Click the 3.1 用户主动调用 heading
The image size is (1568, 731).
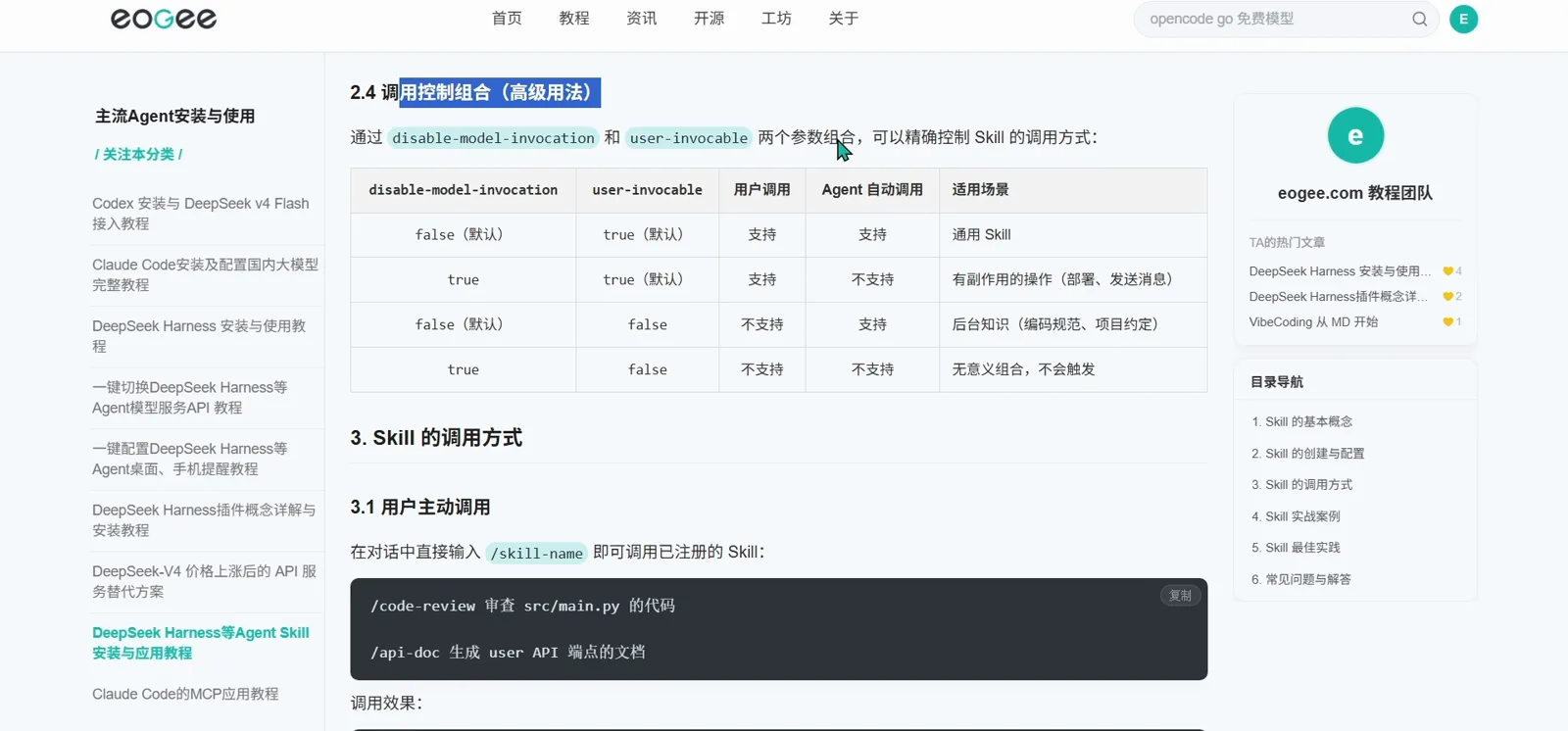[420, 508]
